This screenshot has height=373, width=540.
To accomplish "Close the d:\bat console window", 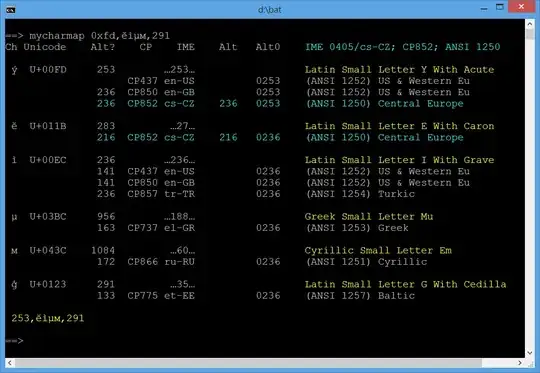I will tap(521, 7).
